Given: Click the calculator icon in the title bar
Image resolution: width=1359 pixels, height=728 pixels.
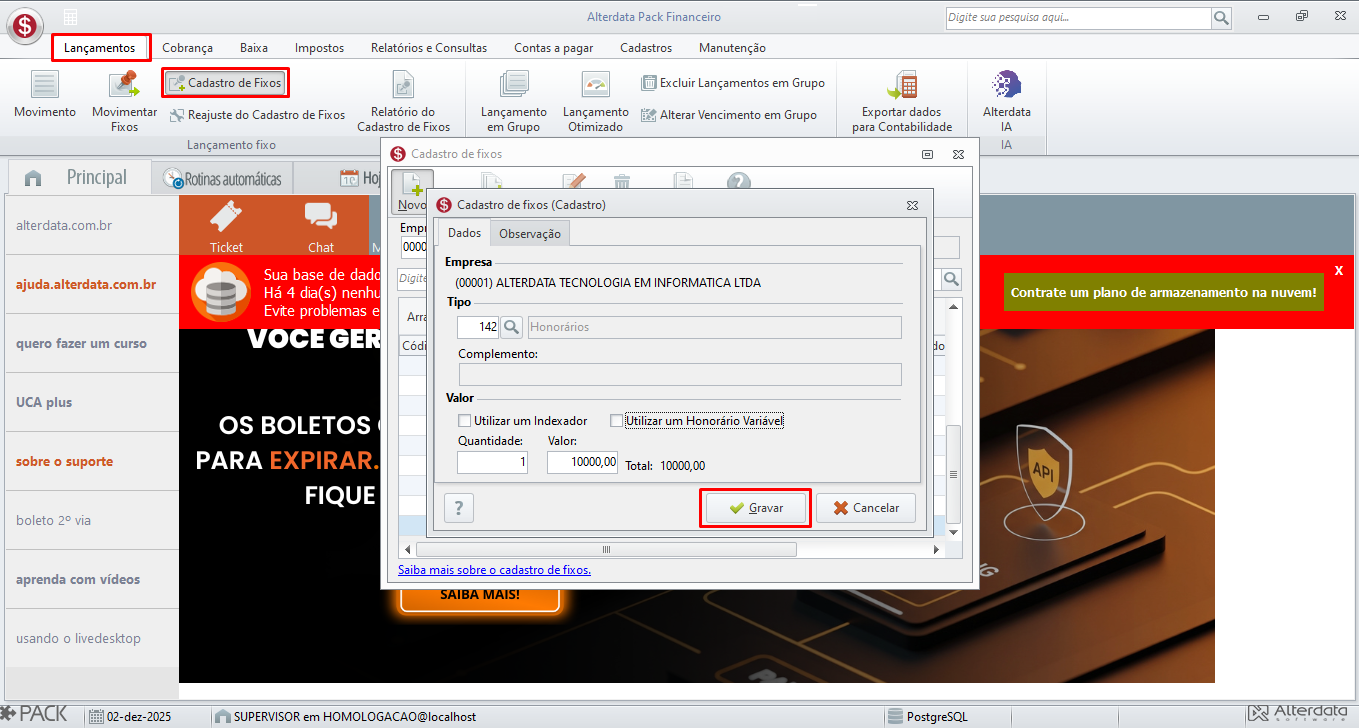Looking at the screenshot, I should [x=70, y=17].
